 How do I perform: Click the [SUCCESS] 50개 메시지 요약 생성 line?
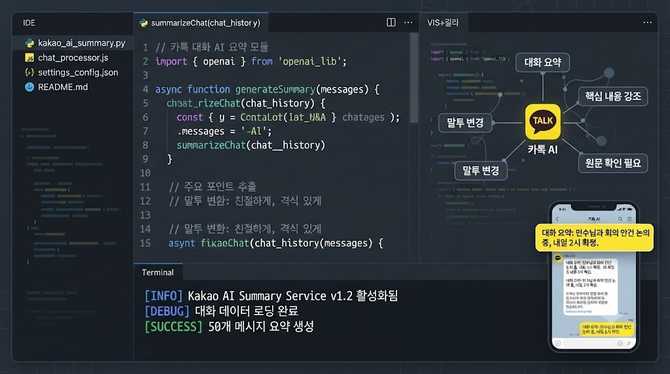click(229, 327)
